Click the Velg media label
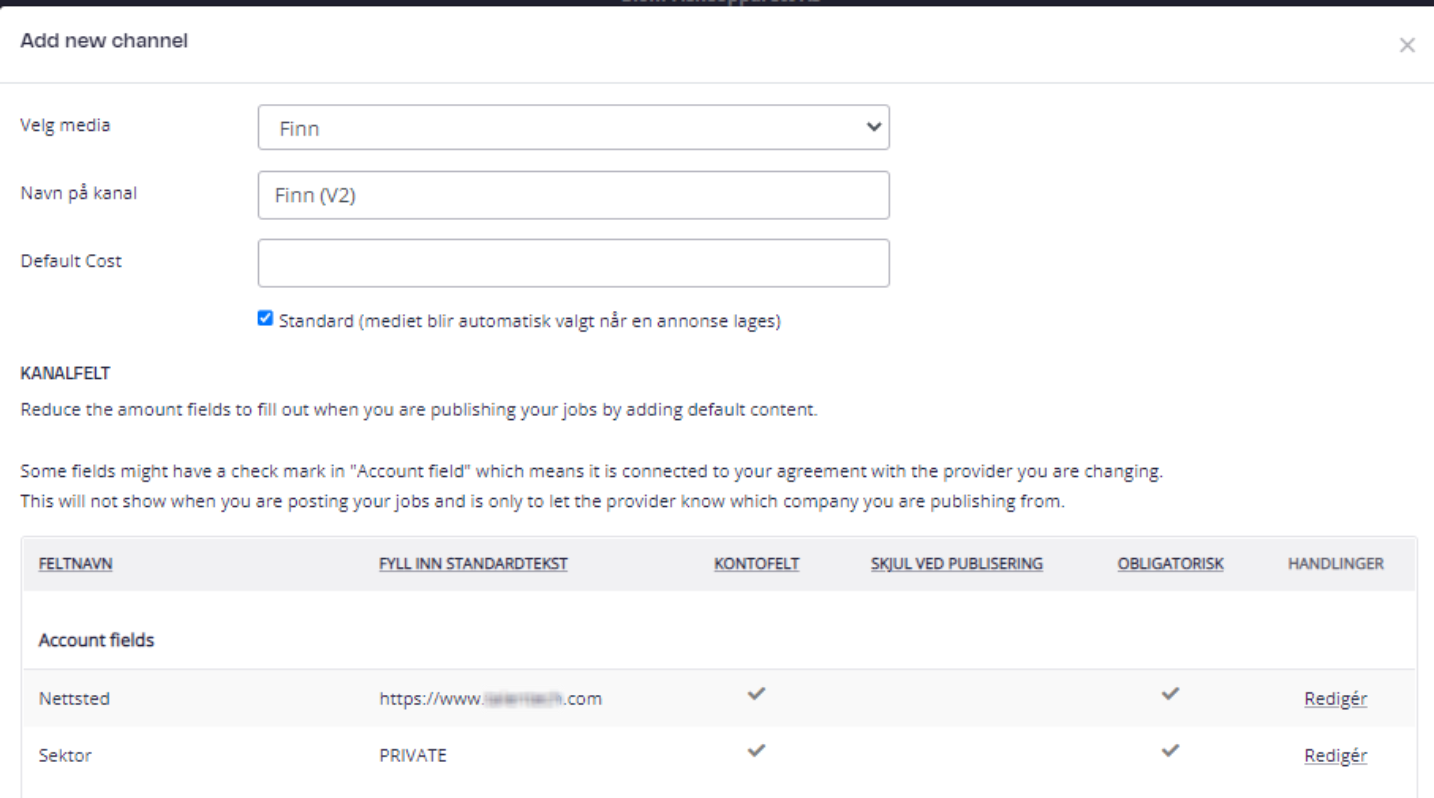The height and width of the screenshot is (798, 1434). (66, 125)
